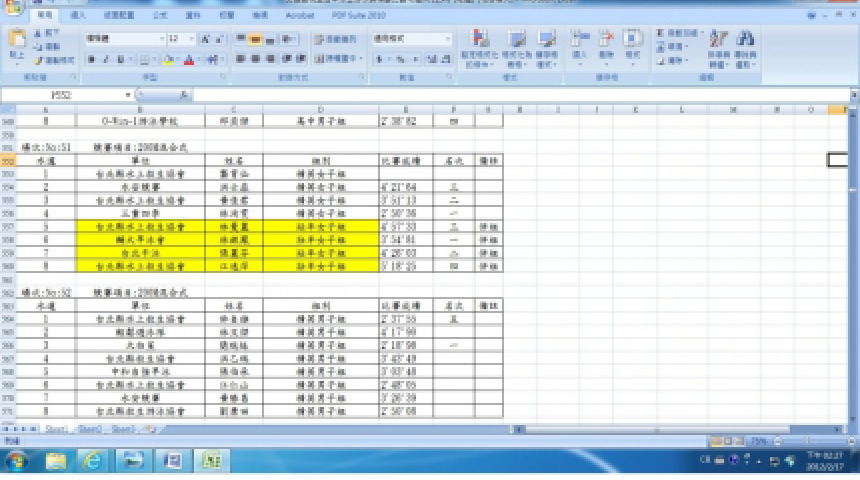Toggle Bold formatting
Image resolution: width=860 pixels, height=480 pixels.
(90, 59)
